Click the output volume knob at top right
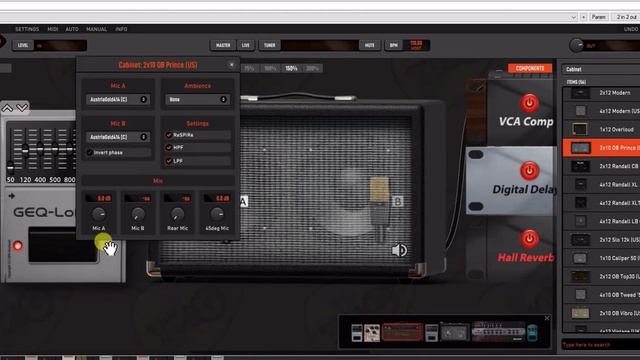The height and width of the screenshot is (360, 640). [x=576, y=45]
